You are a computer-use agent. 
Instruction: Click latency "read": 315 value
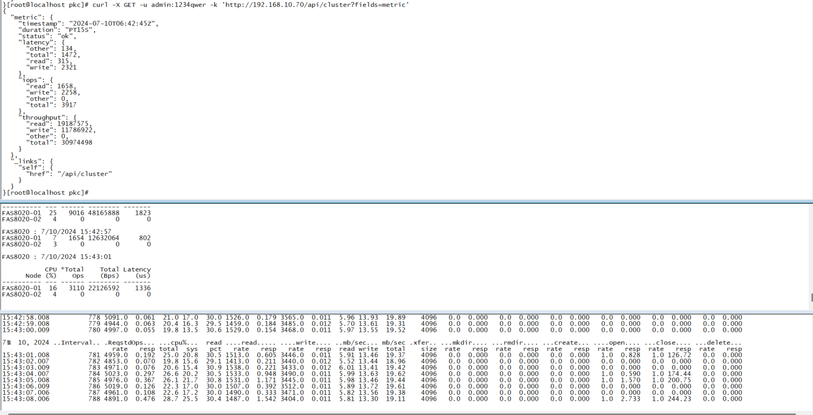coord(65,61)
